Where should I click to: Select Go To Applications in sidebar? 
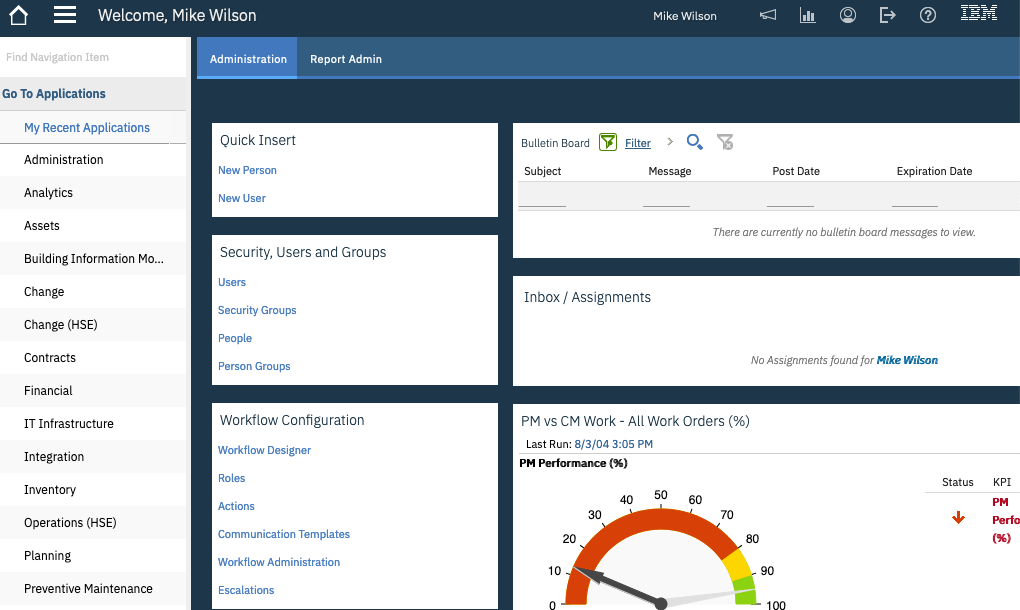pyautogui.click(x=93, y=94)
